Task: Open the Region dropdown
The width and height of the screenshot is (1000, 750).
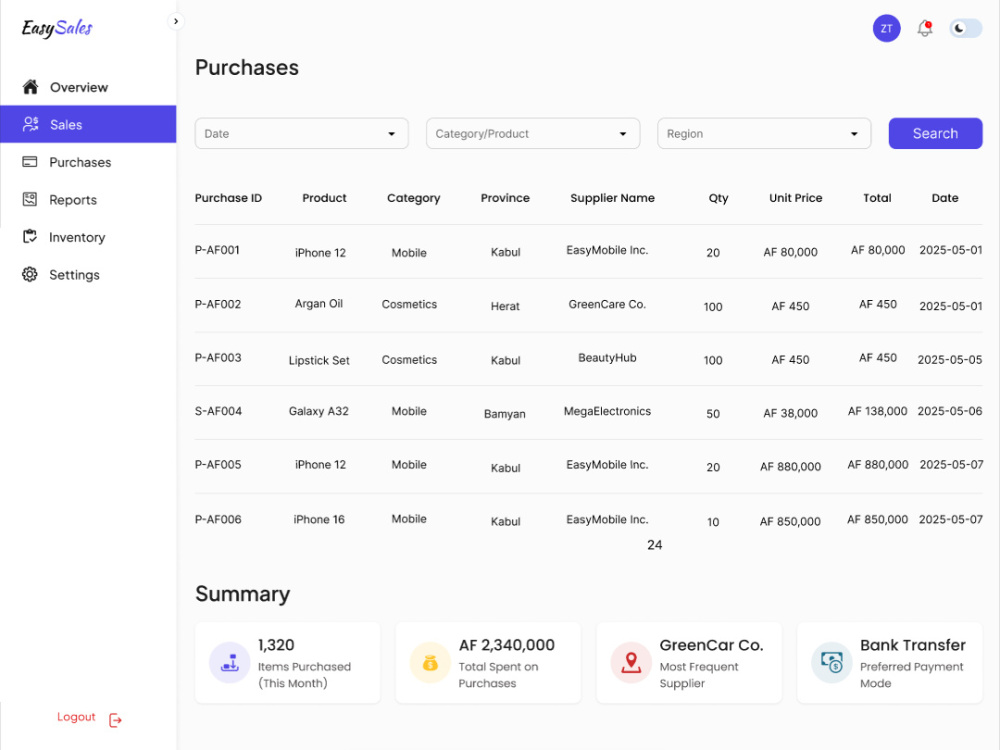Action: [x=764, y=133]
